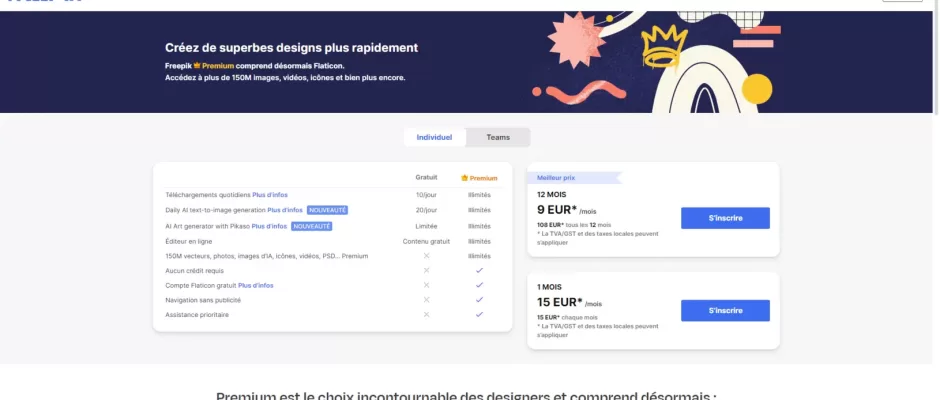Click the Gratuit cross icon for Aucun crédit requis
The width and height of the screenshot is (940, 400).
[x=426, y=270]
